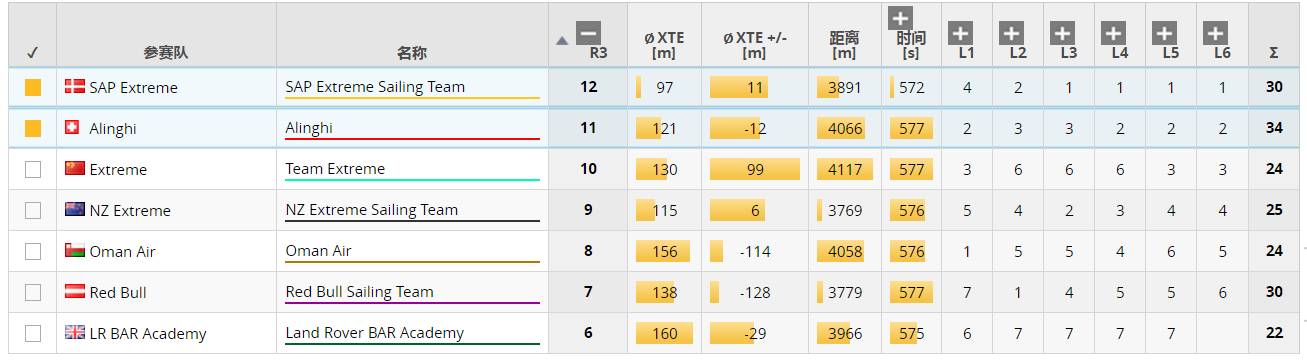Click Team Extreme distance bar 4117
This screenshot has height=364, width=1307.
point(844,169)
